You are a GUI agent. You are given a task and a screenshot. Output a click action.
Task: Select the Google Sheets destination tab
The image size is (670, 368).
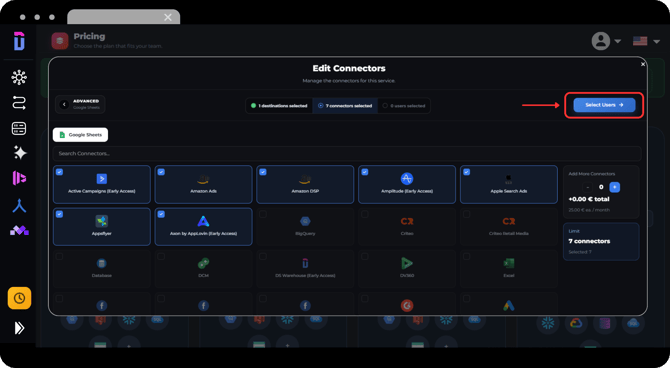(x=80, y=135)
